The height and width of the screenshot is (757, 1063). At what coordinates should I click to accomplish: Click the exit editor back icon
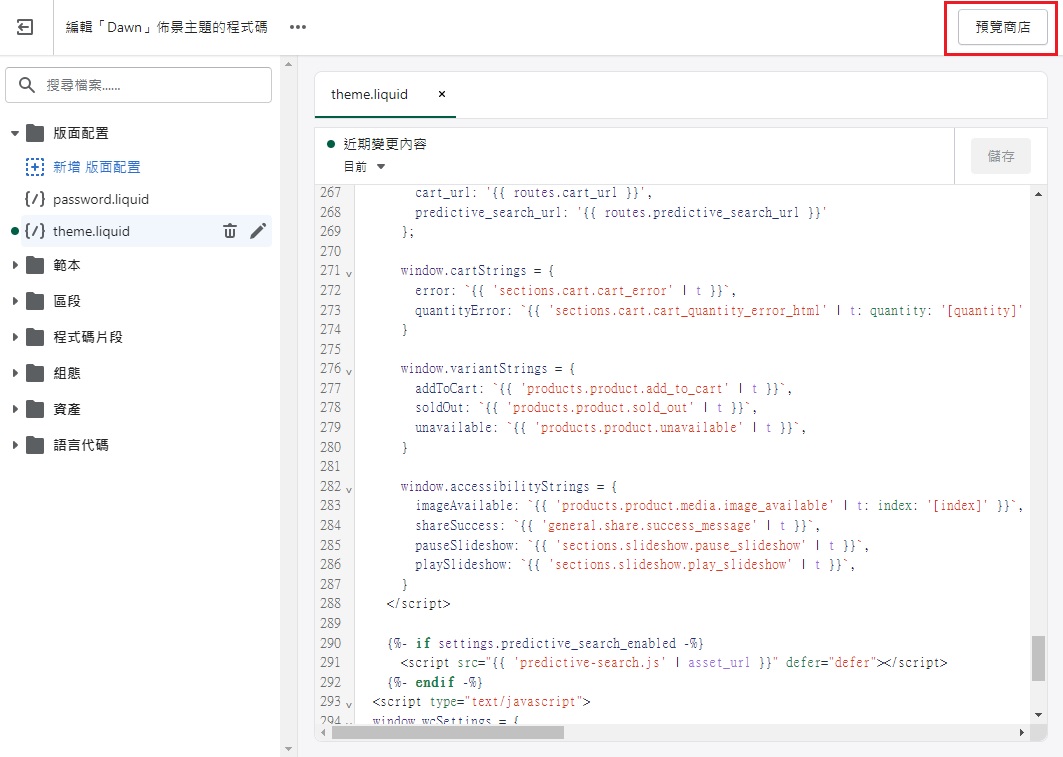[x=25, y=27]
